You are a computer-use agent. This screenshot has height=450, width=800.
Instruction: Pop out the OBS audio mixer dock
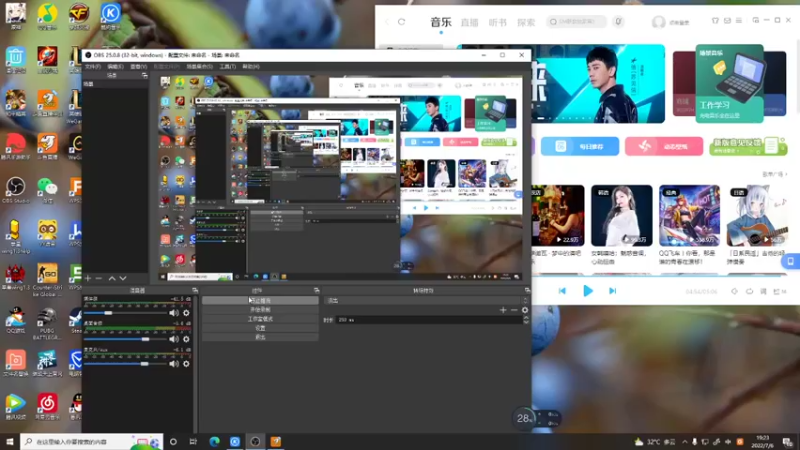pos(195,290)
